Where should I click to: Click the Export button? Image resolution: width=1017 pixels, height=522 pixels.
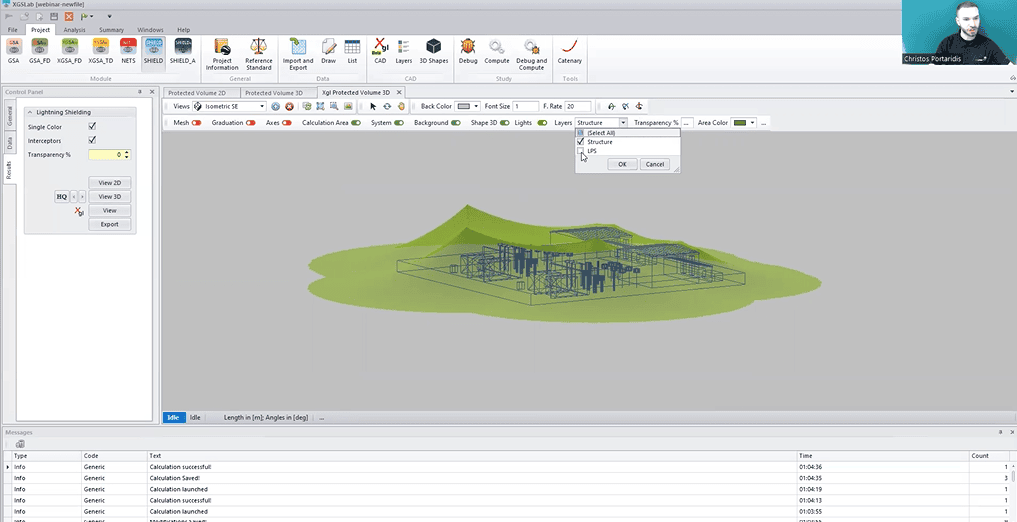click(x=110, y=224)
